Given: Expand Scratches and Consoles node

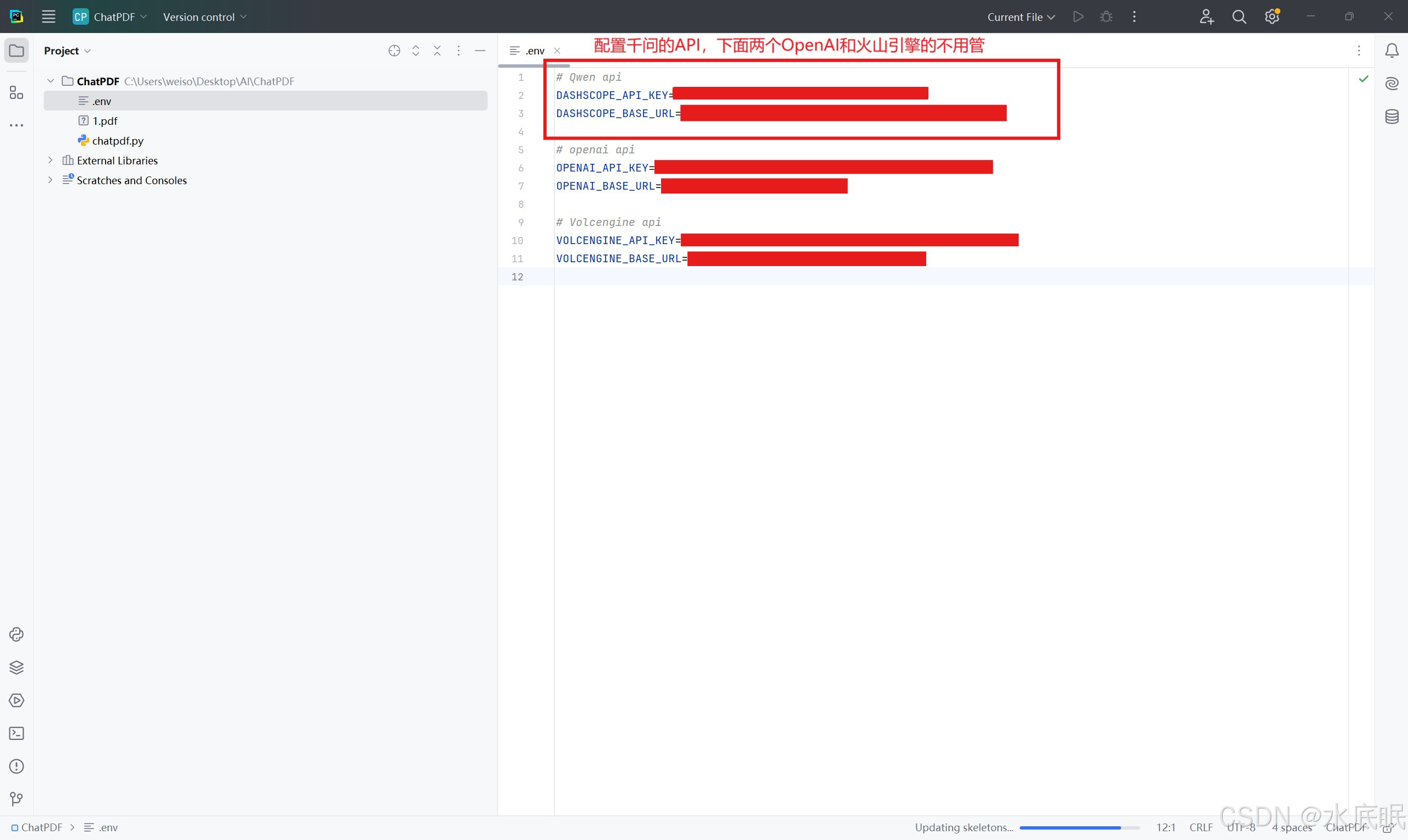Looking at the screenshot, I should point(51,180).
